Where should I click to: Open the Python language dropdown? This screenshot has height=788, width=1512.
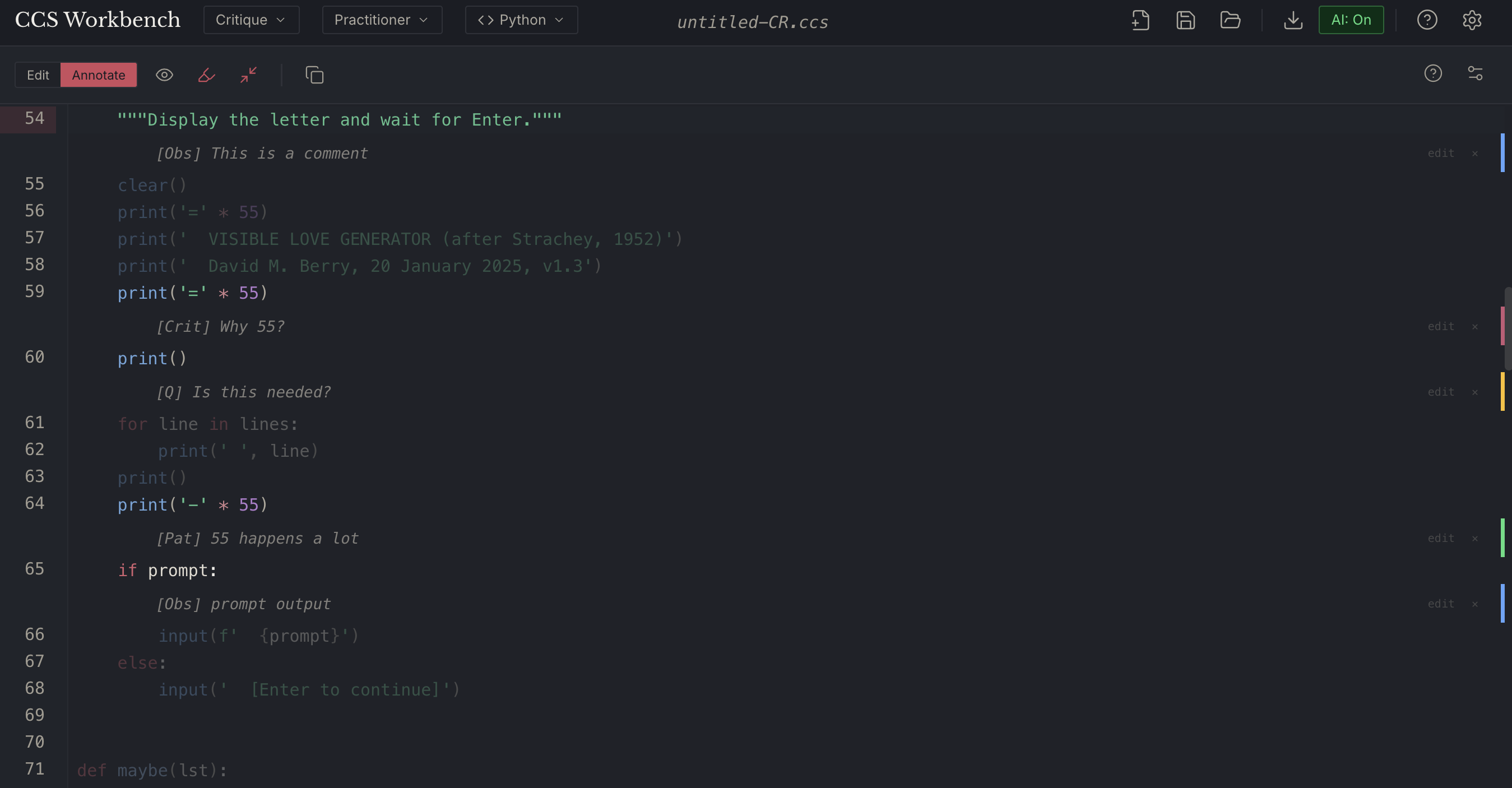521,21
